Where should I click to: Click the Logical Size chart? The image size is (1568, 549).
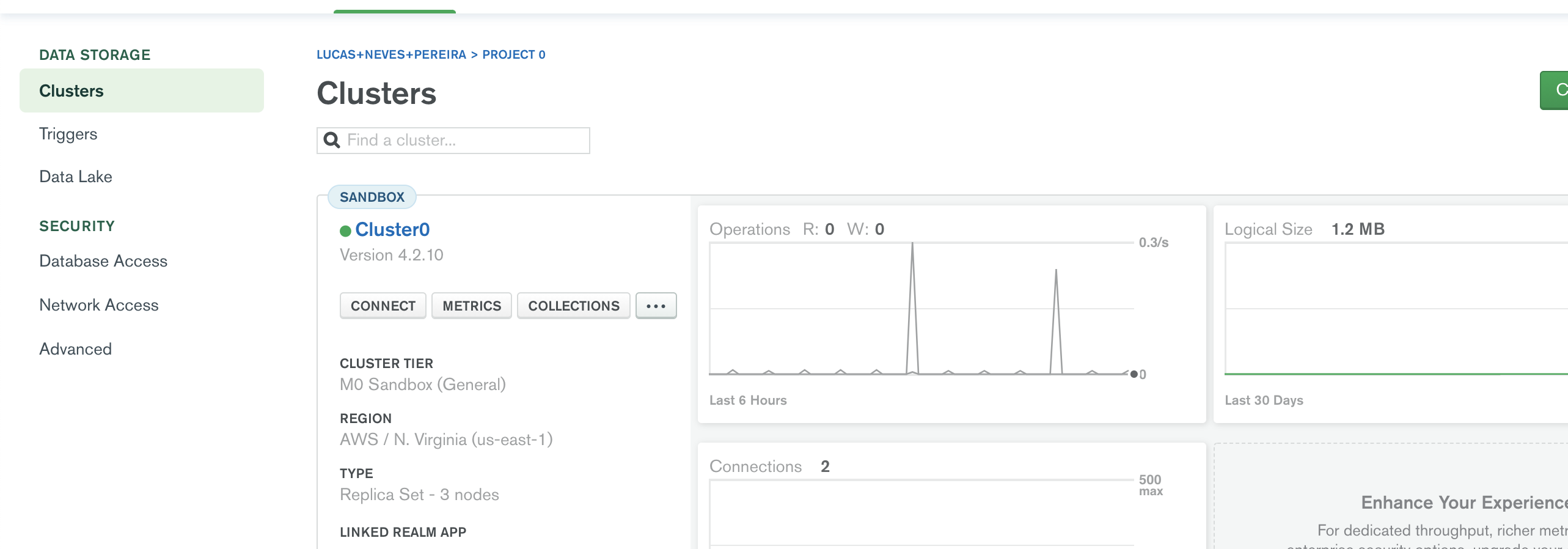(1396, 309)
